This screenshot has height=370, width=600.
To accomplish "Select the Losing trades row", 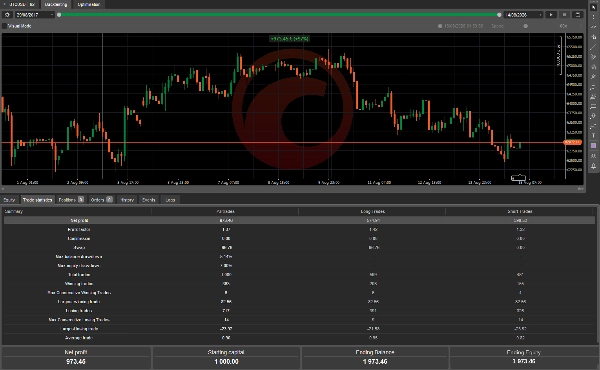I will click(299, 311).
